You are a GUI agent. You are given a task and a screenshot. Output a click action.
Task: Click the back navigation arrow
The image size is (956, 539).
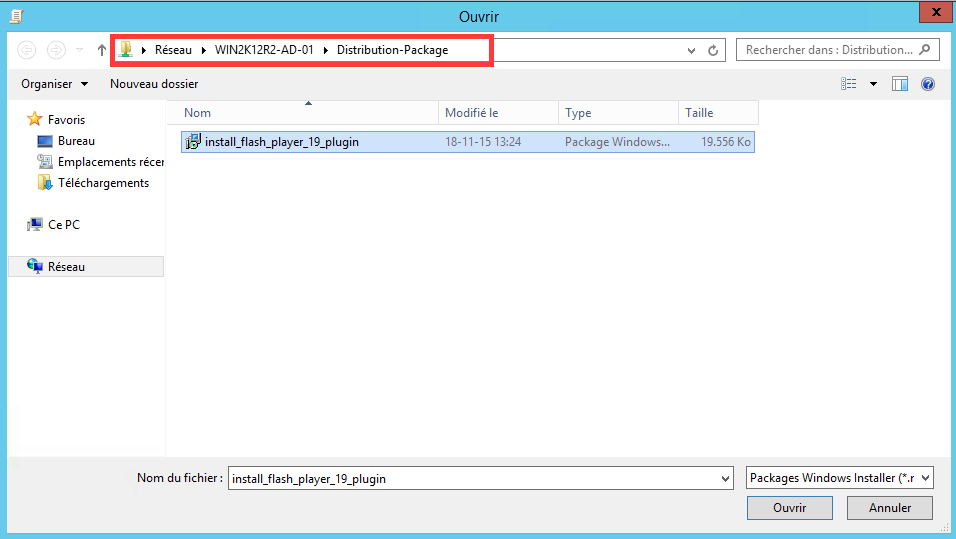[27, 50]
